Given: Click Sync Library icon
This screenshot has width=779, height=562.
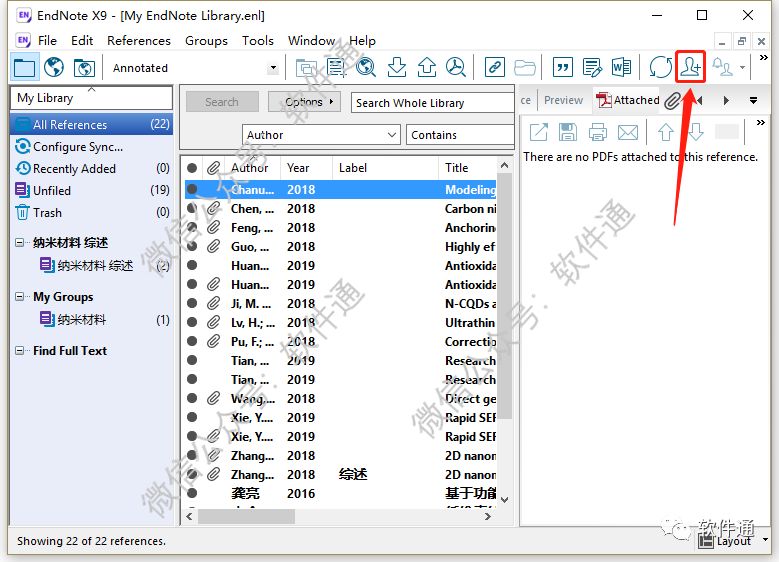Looking at the screenshot, I should (660, 67).
